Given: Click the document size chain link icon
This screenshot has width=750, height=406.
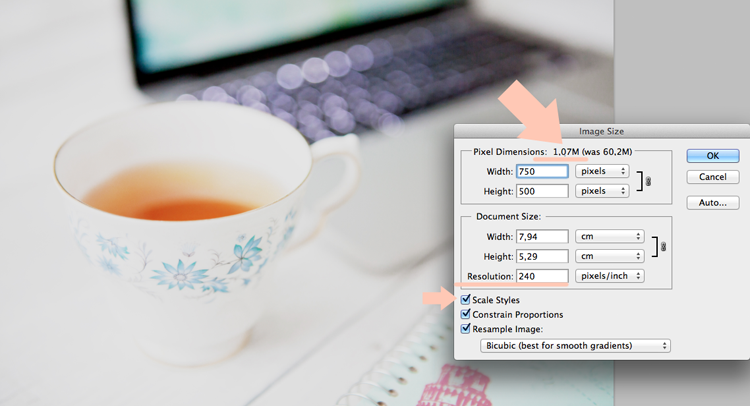Looking at the screenshot, I should 663,247.
